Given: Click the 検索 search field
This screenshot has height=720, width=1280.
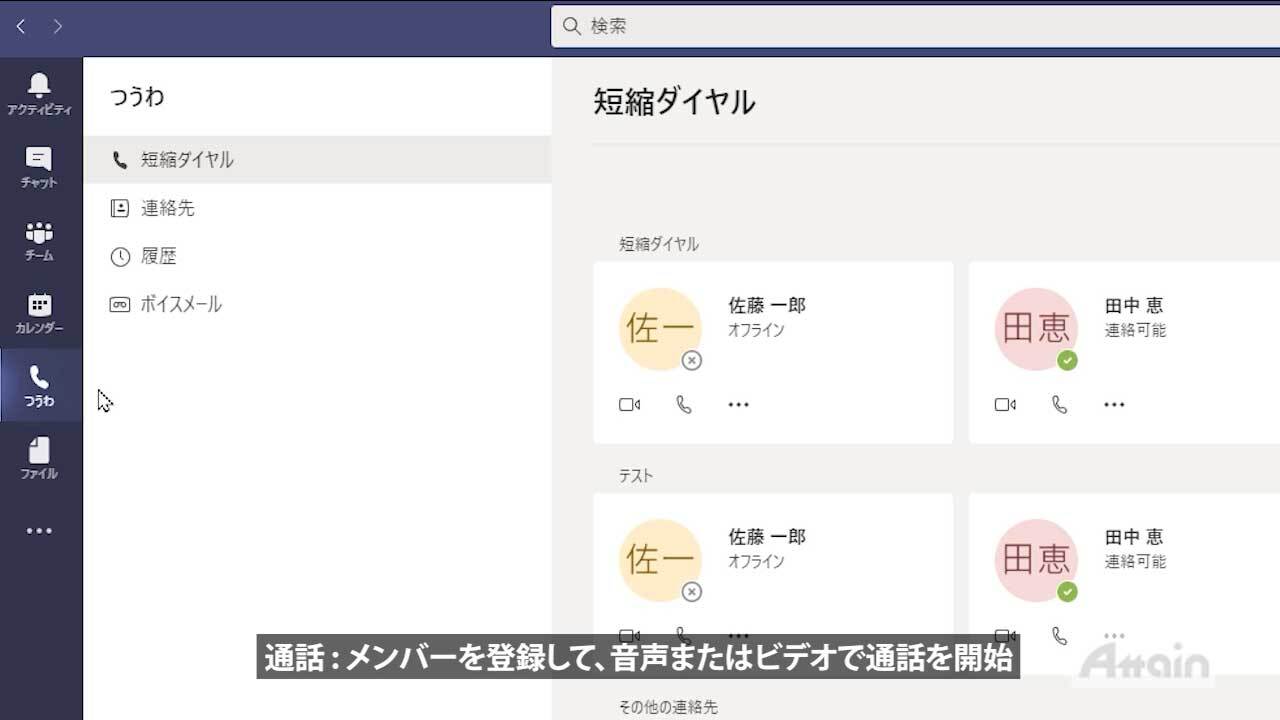Looking at the screenshot, I should tap(900, 27).
